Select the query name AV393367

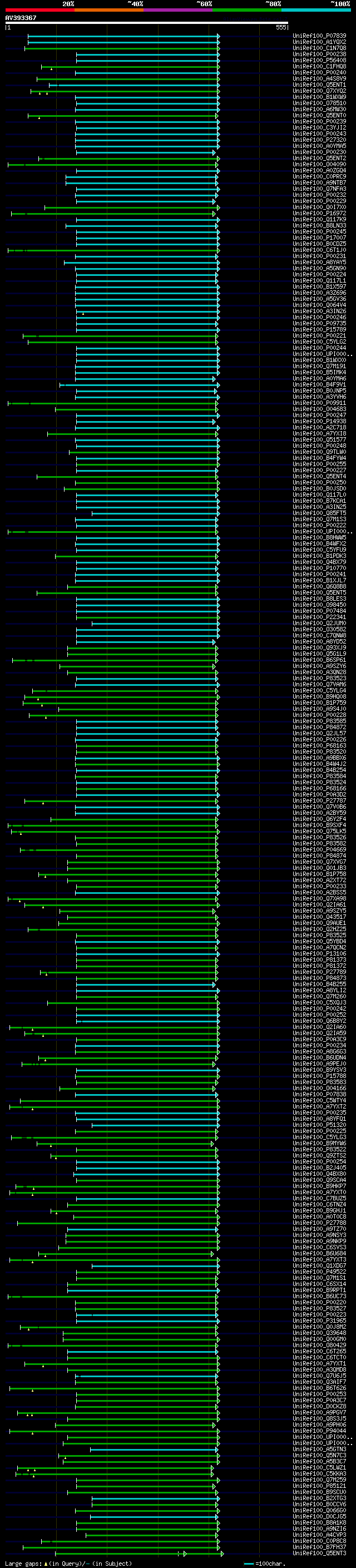click(21, 18)
